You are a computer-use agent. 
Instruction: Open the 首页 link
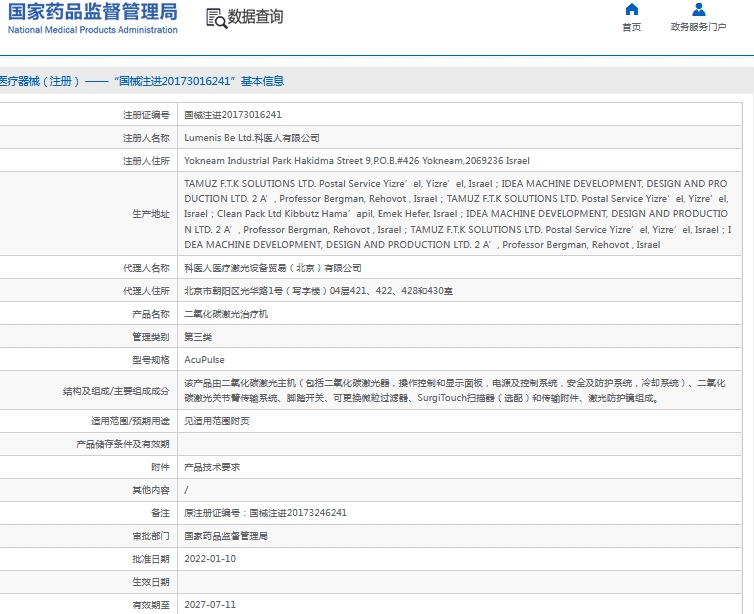click(x=631, y=27)
